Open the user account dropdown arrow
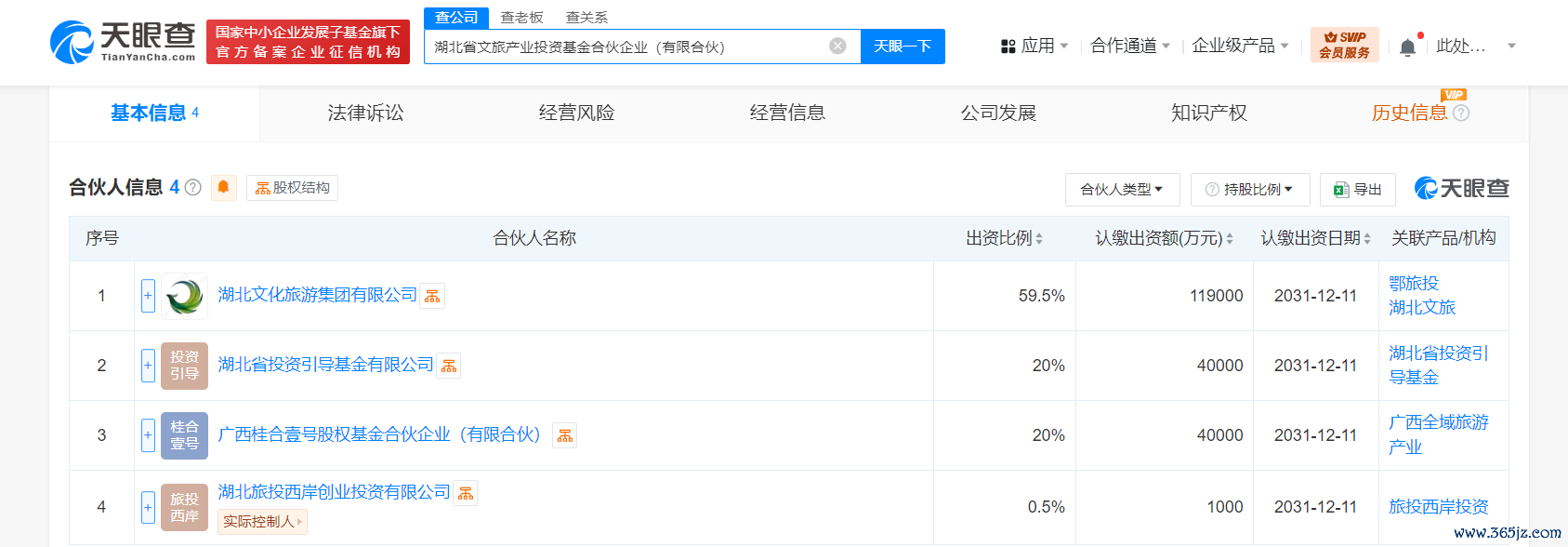Image resolution: width=1568 pixels, height=547 pixels. [1511, 46]
